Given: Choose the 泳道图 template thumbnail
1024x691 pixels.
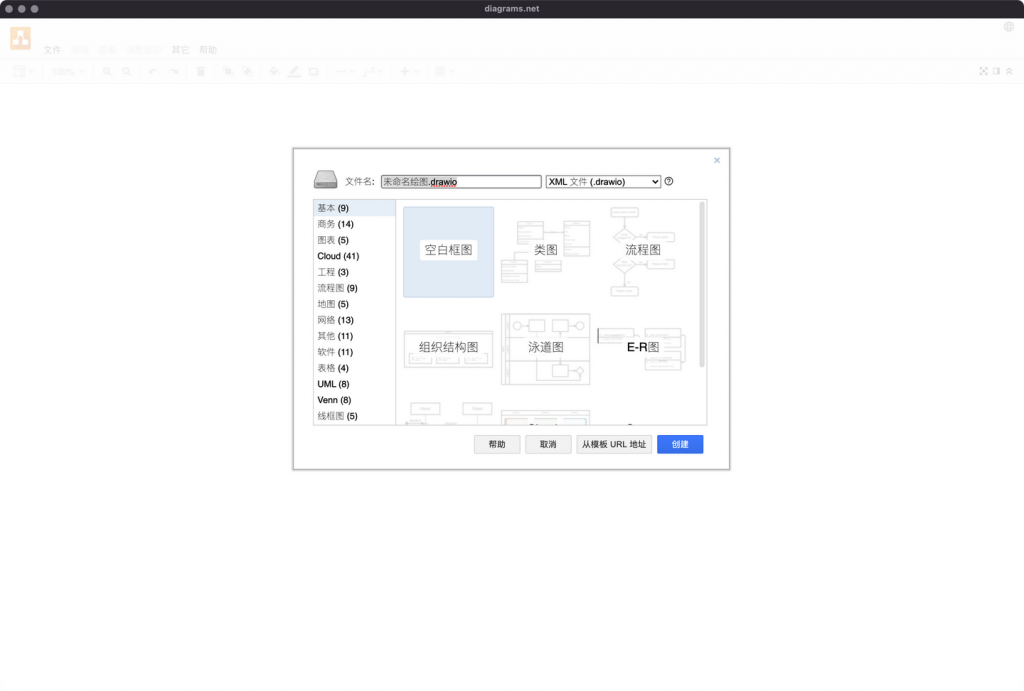Looking at the screenshot, I should [x=546, y=348].
